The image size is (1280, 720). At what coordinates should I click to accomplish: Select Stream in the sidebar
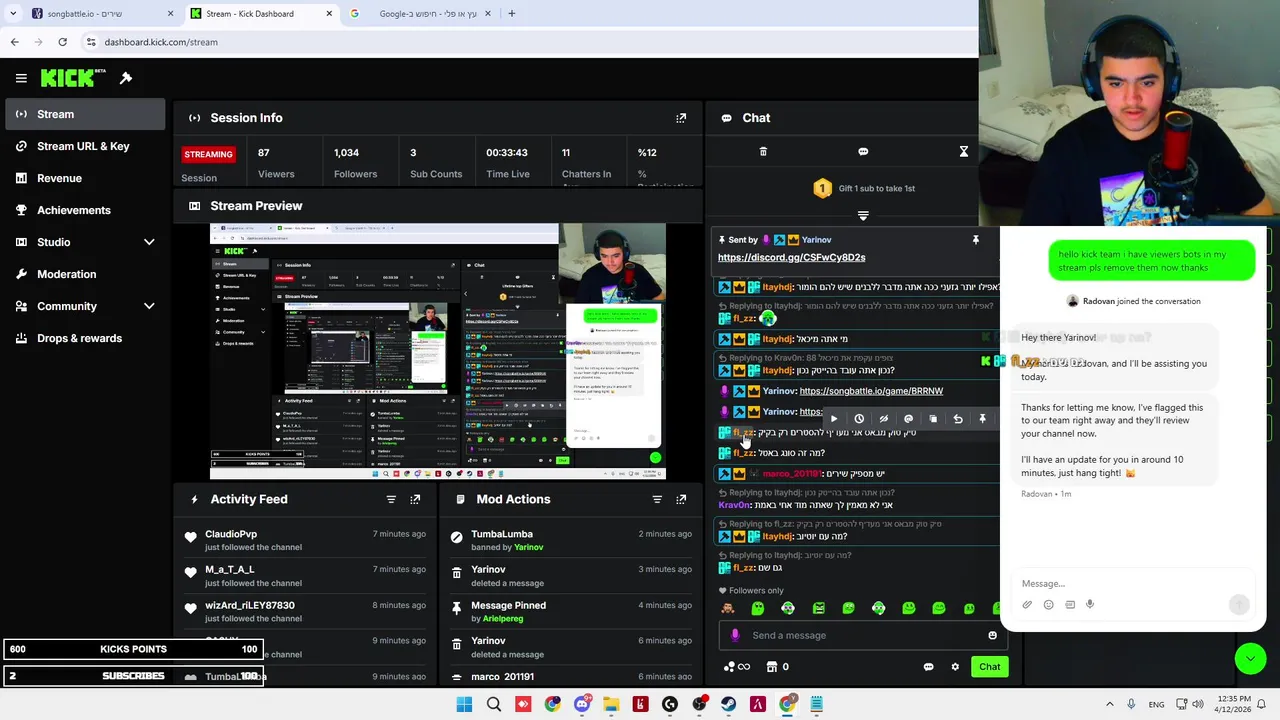[x=83, y=114]
